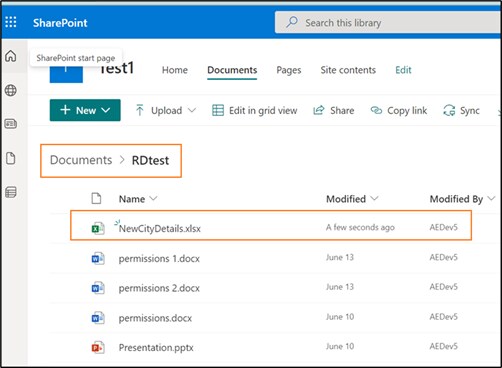Open the permissions 1.docx file

click(x=159, y=259)
